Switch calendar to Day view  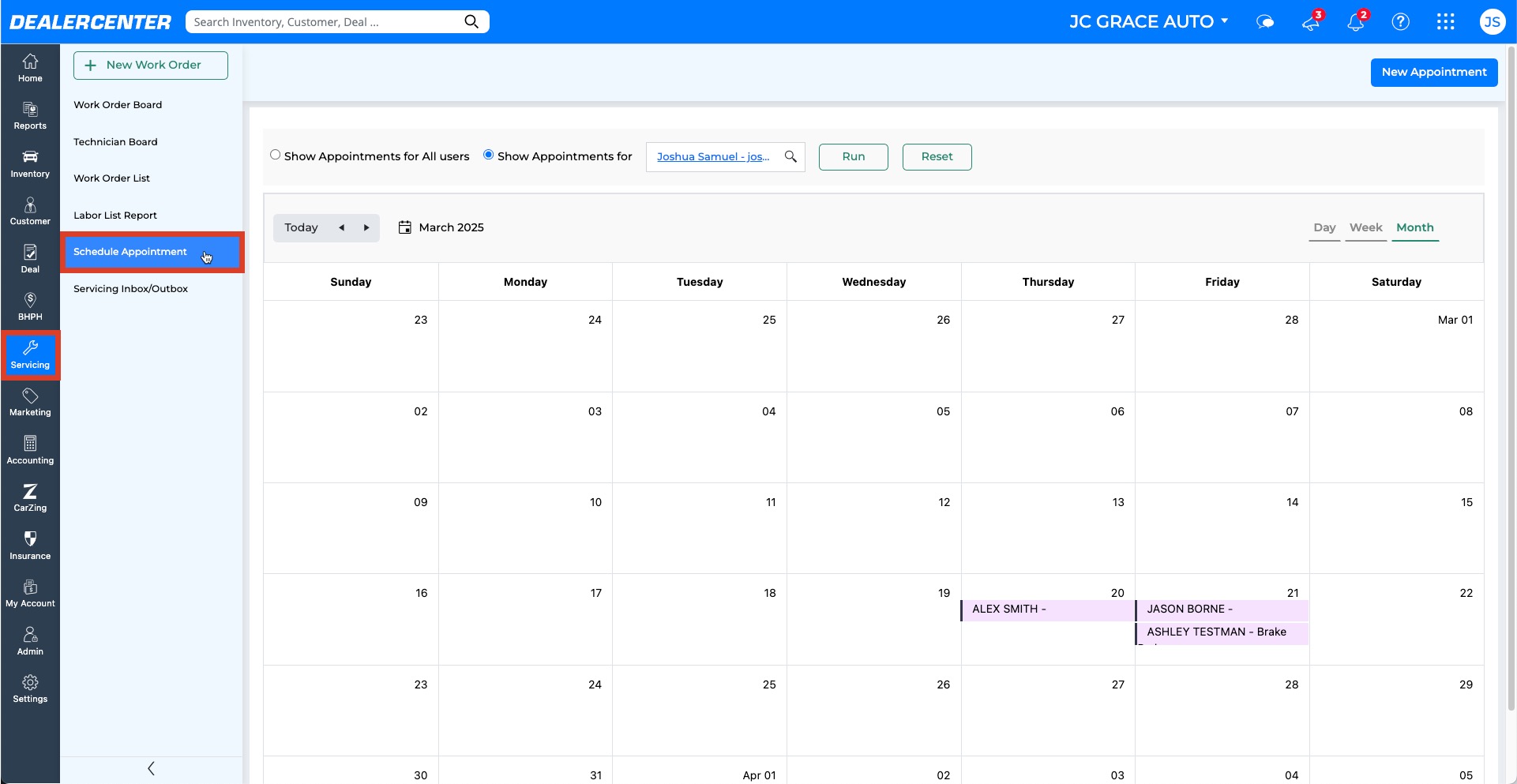click(1324, 227)
